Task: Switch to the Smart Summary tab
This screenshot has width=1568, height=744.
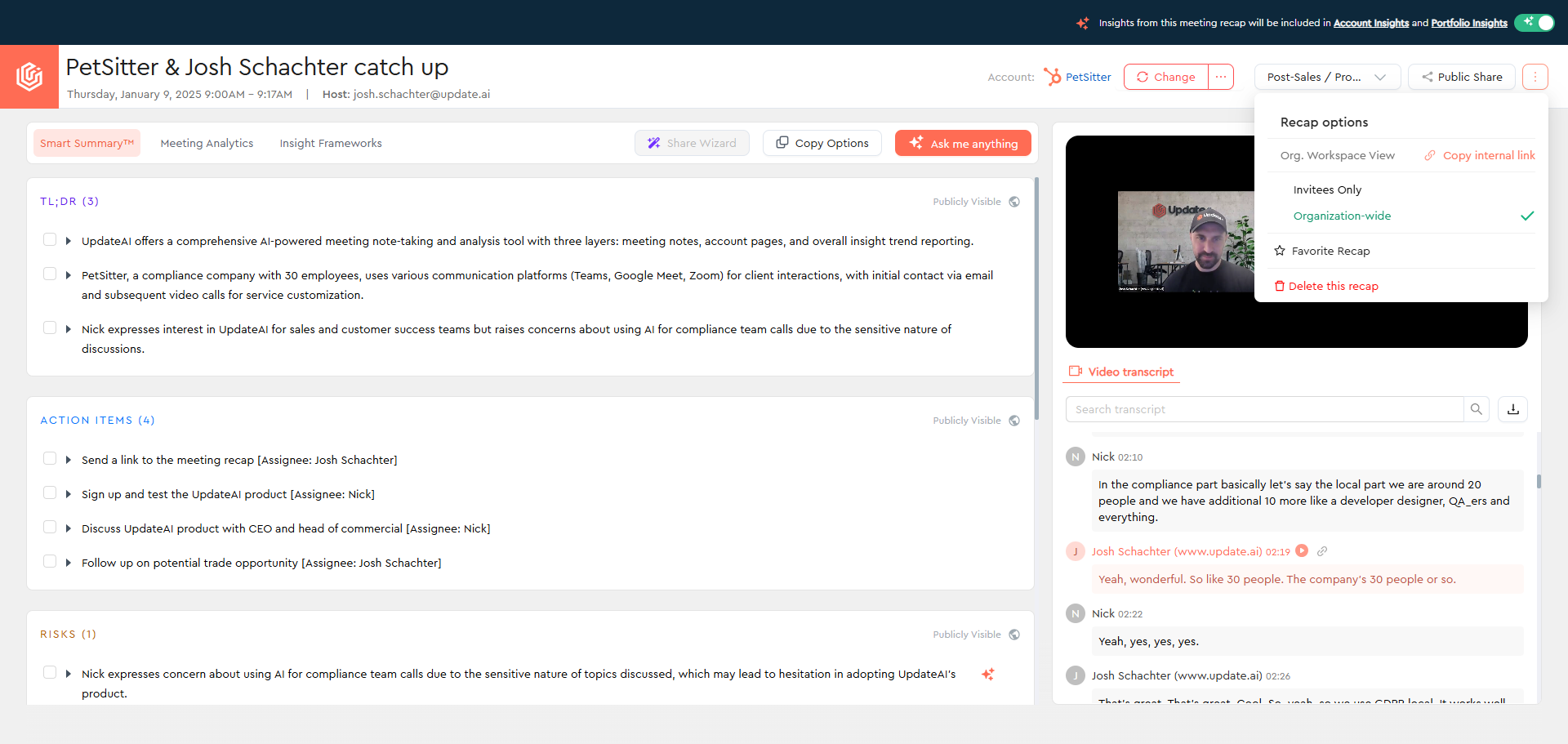Action: click(x=87, y=143)
